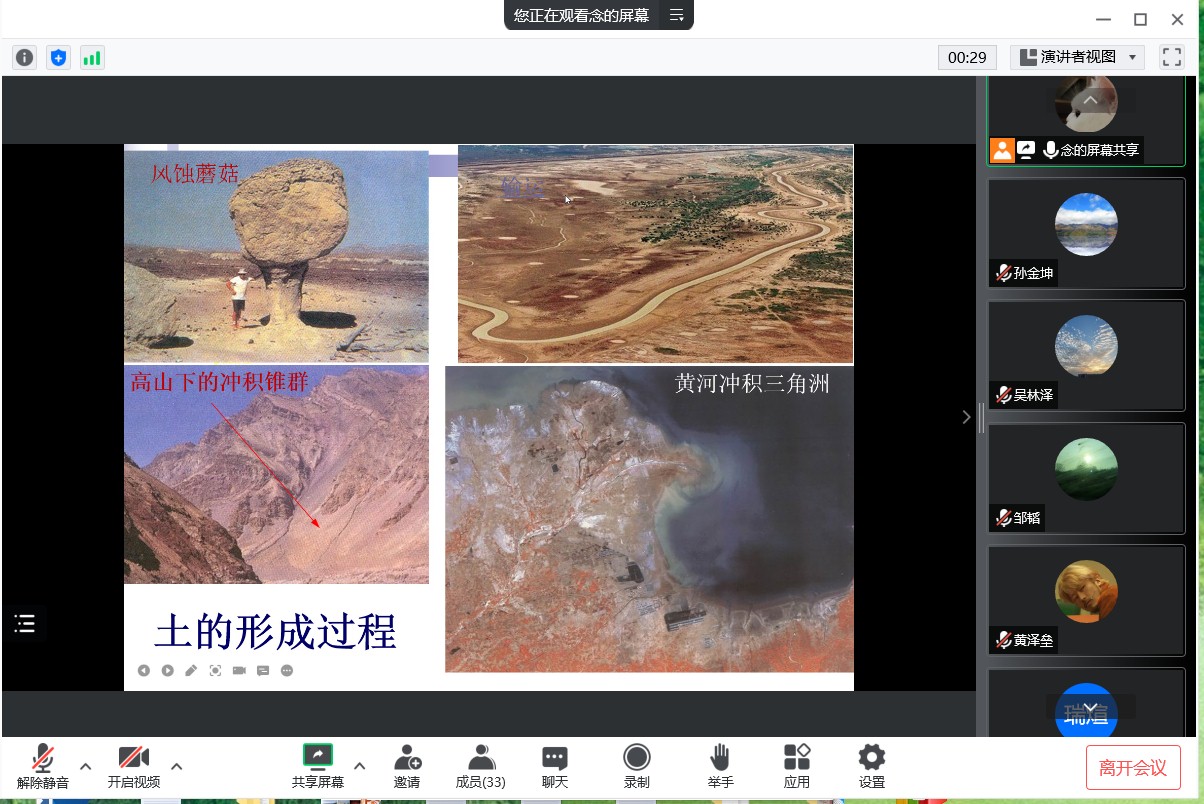This screenshot has width=1204, height=804.
Task: Unmute microphone with 解除静音
Action: pos(43,766)
